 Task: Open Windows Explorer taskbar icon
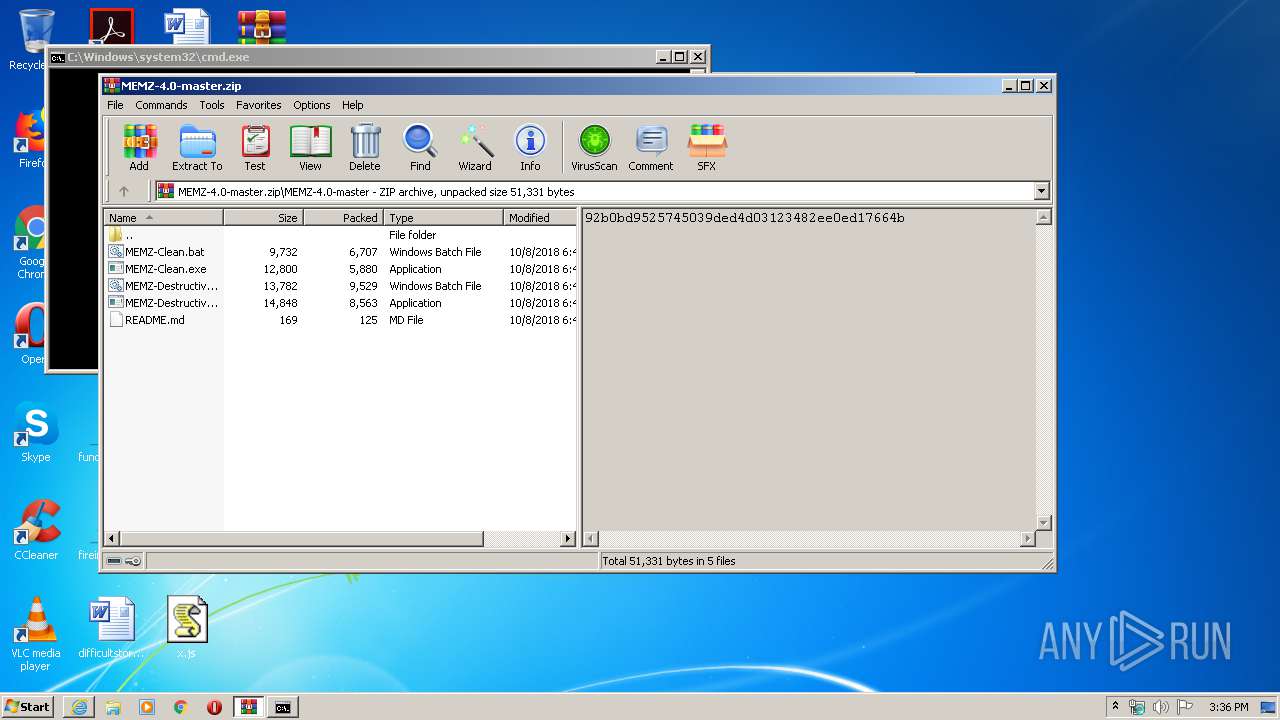[113, 707]
